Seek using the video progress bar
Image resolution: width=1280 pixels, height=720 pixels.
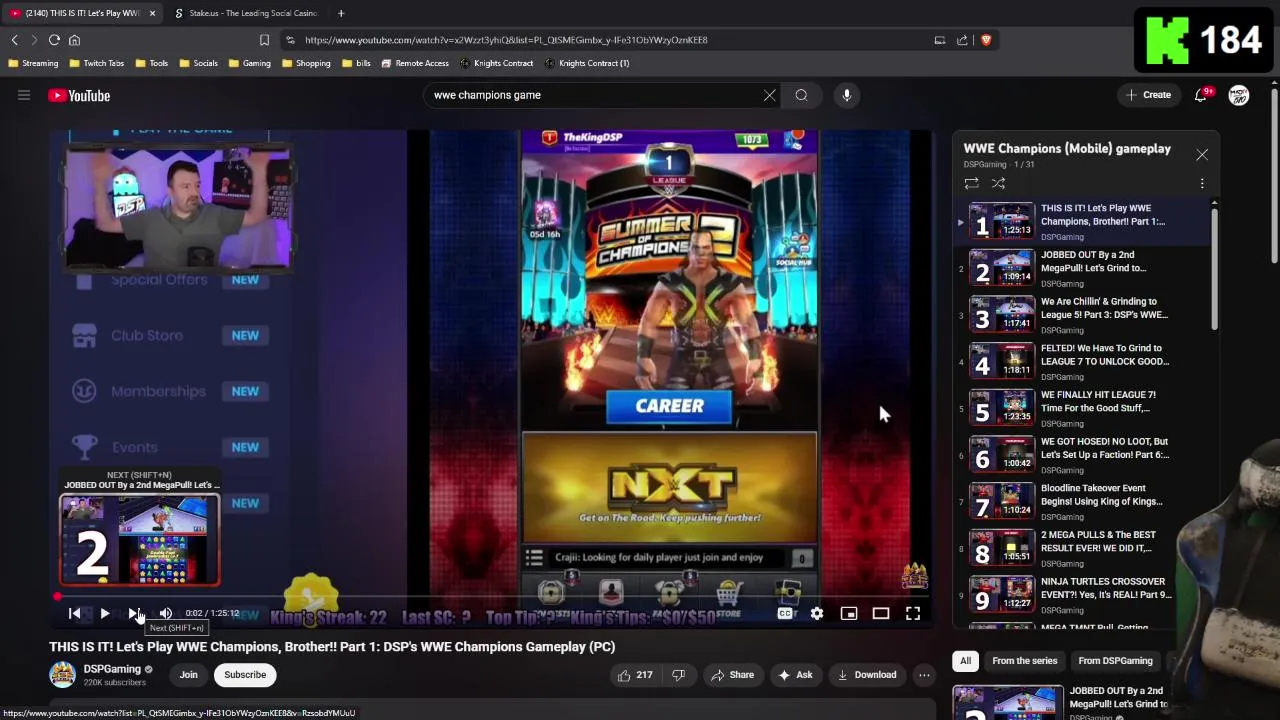[494, 596]
